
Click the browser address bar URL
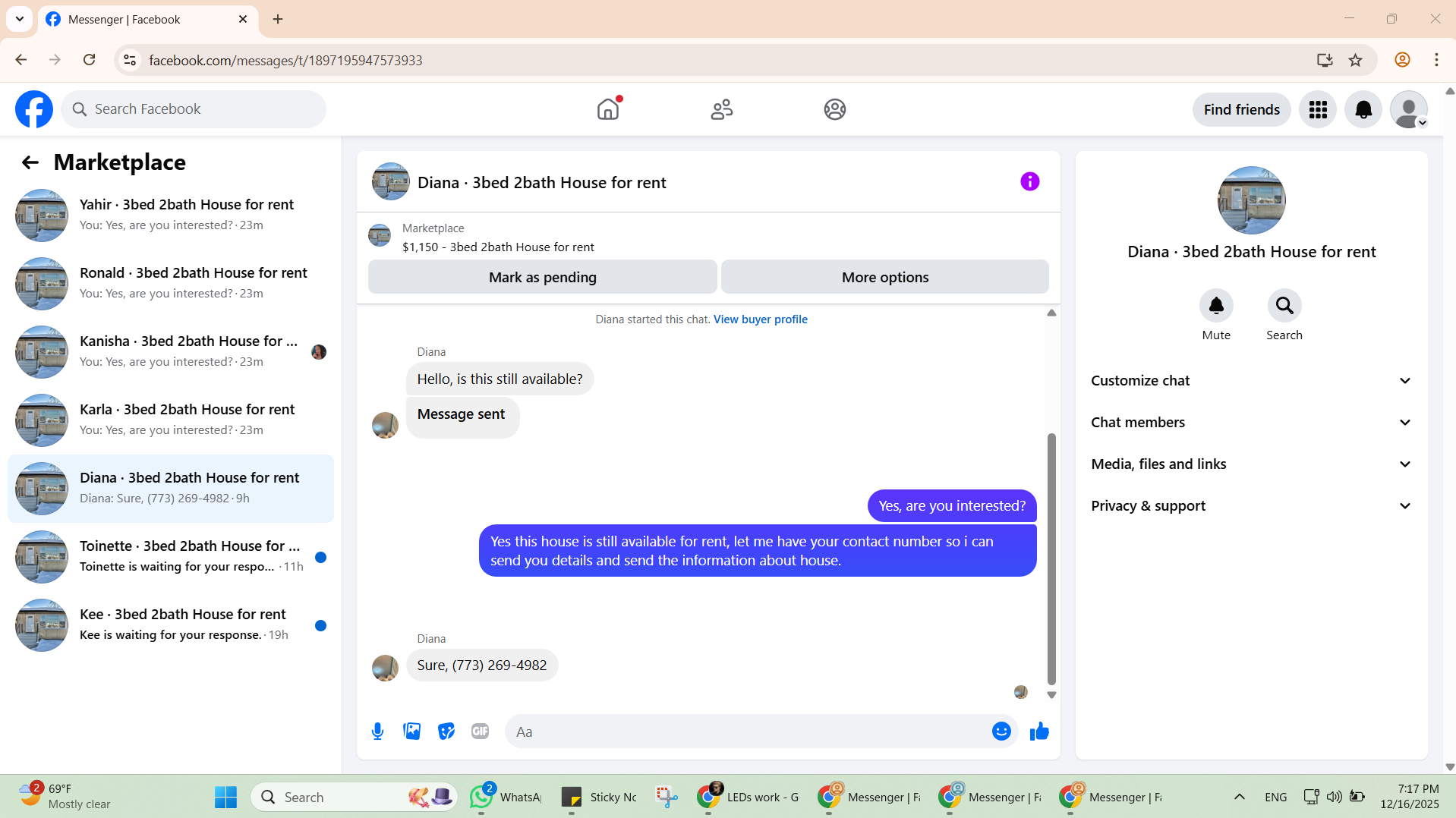click(285, 60)
